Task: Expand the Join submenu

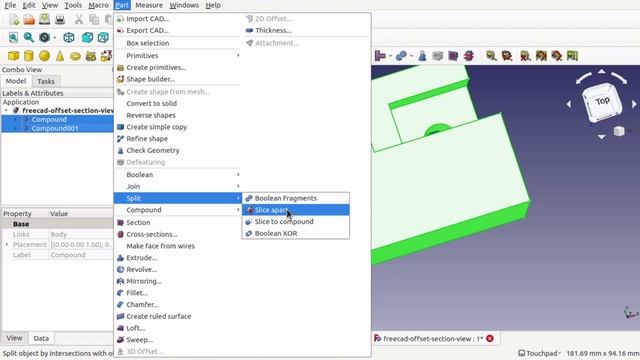Action: 178,187
